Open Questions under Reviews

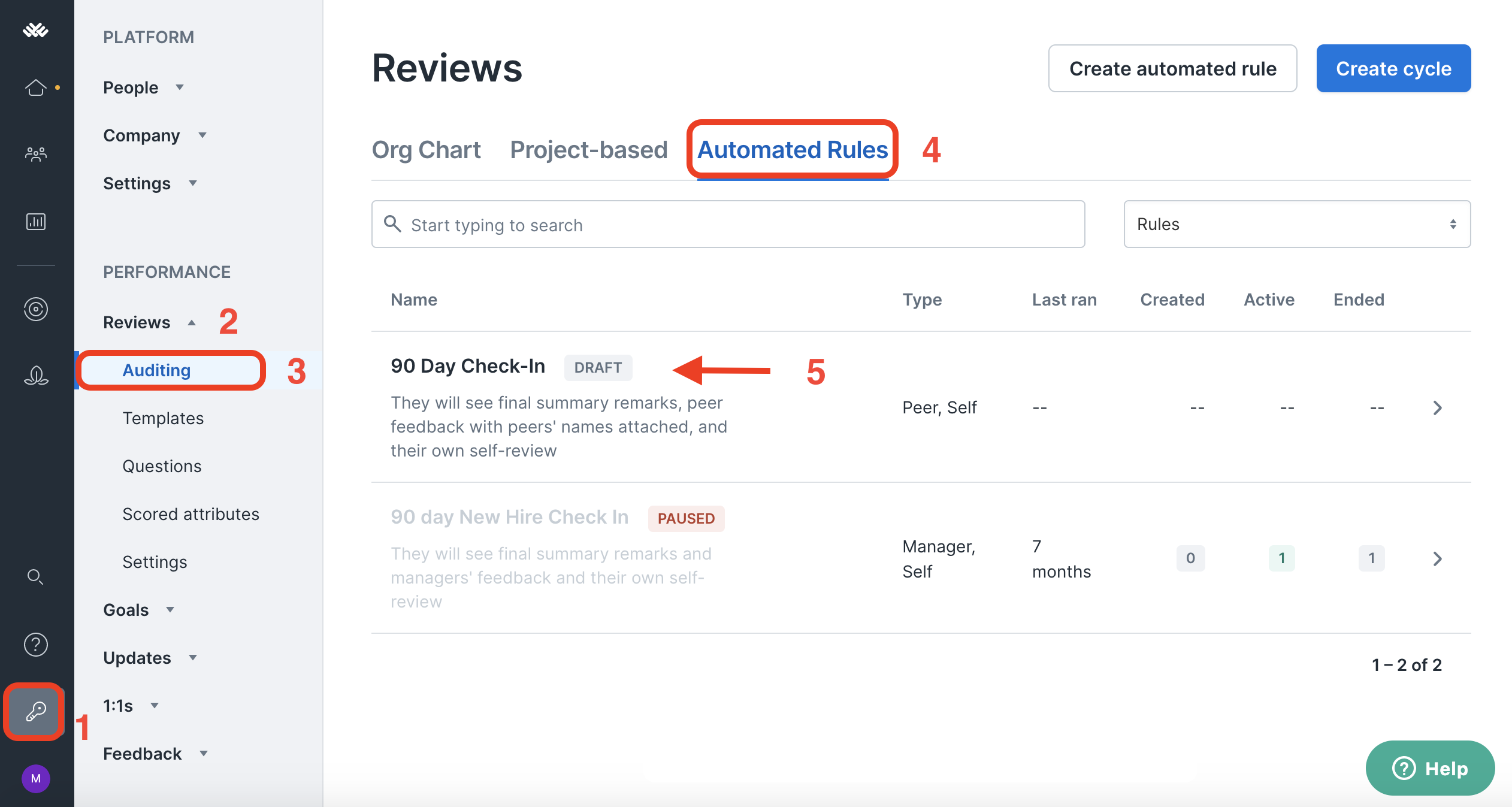pyautogui.click(x=162, y=466)
